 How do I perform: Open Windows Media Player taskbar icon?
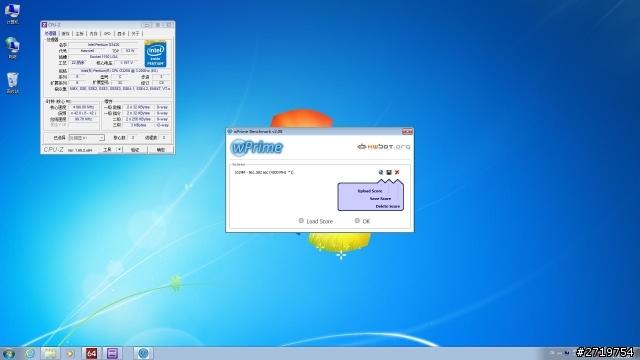coord(70,353)
